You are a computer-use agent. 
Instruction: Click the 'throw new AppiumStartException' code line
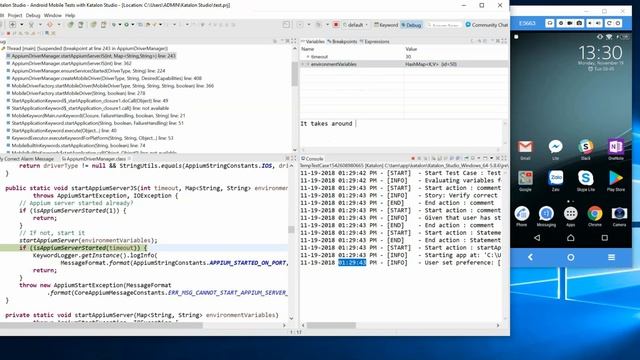tap(95, 285)
